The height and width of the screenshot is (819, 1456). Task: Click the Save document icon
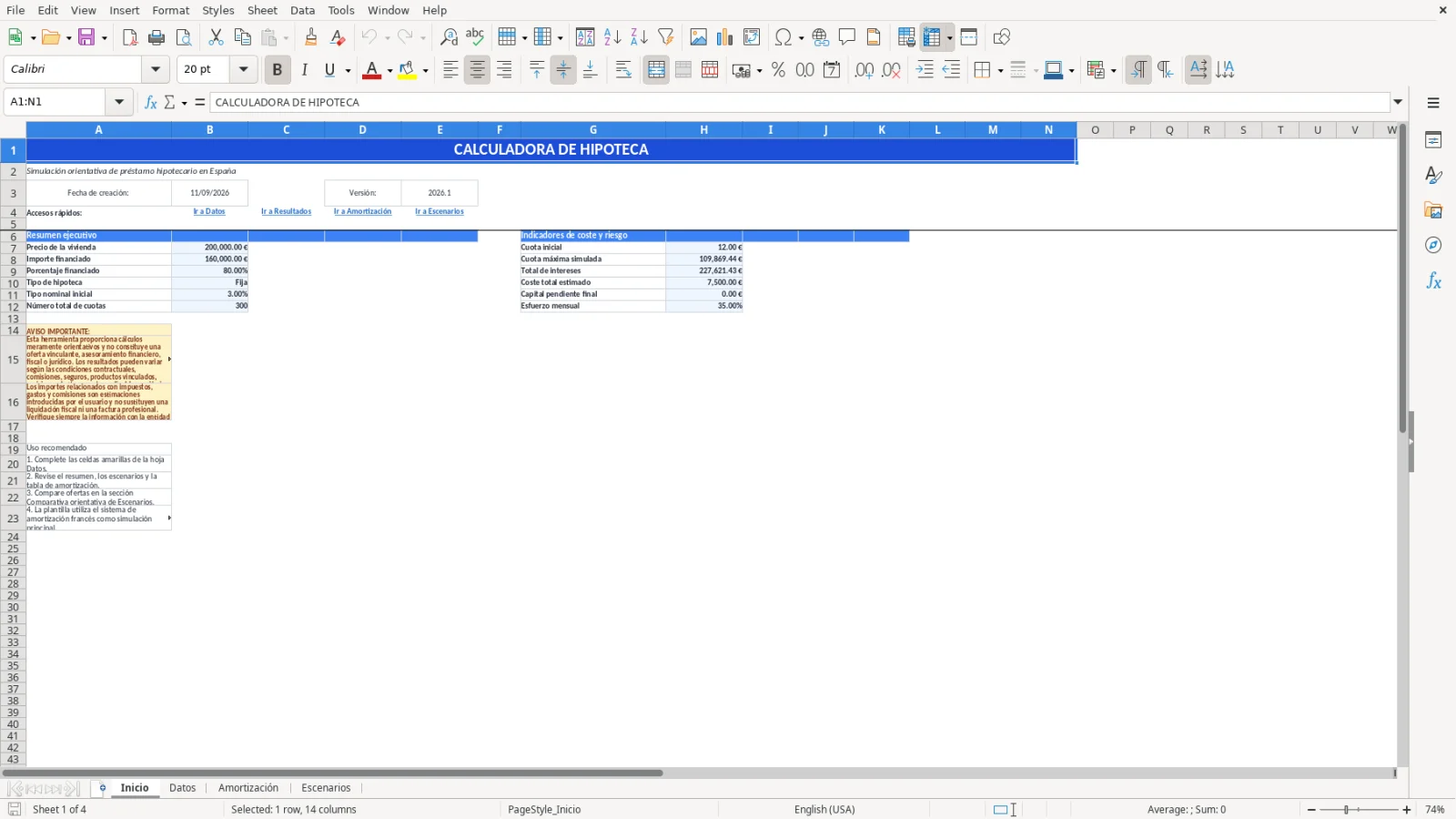[x=87, y=37]
